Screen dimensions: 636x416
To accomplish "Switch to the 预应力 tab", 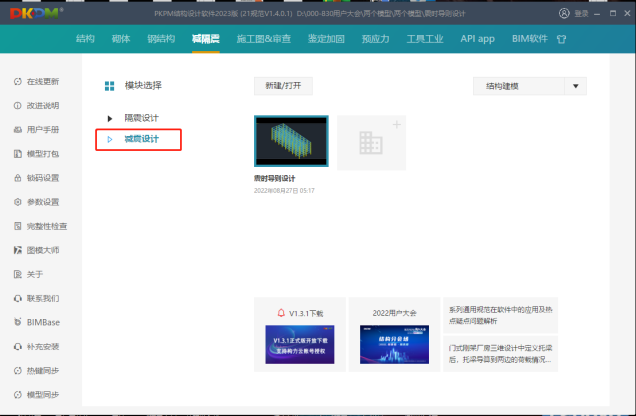I will [376, 39].
